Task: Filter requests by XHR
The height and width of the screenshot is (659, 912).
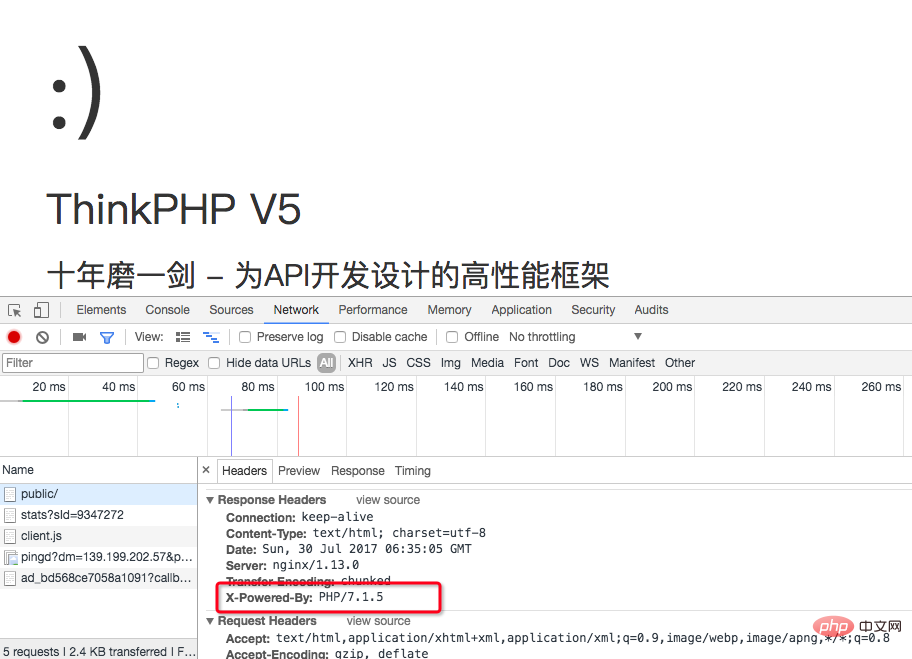Action: [x=360, y=363]
